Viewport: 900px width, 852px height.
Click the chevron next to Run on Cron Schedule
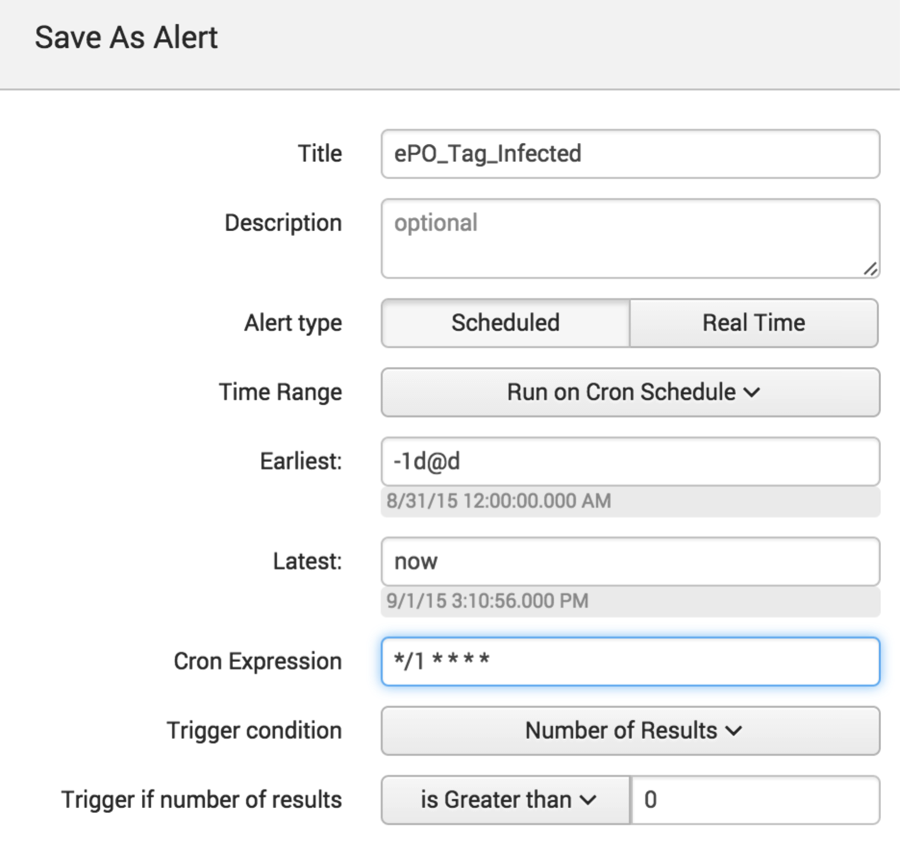tap(751, 393)
